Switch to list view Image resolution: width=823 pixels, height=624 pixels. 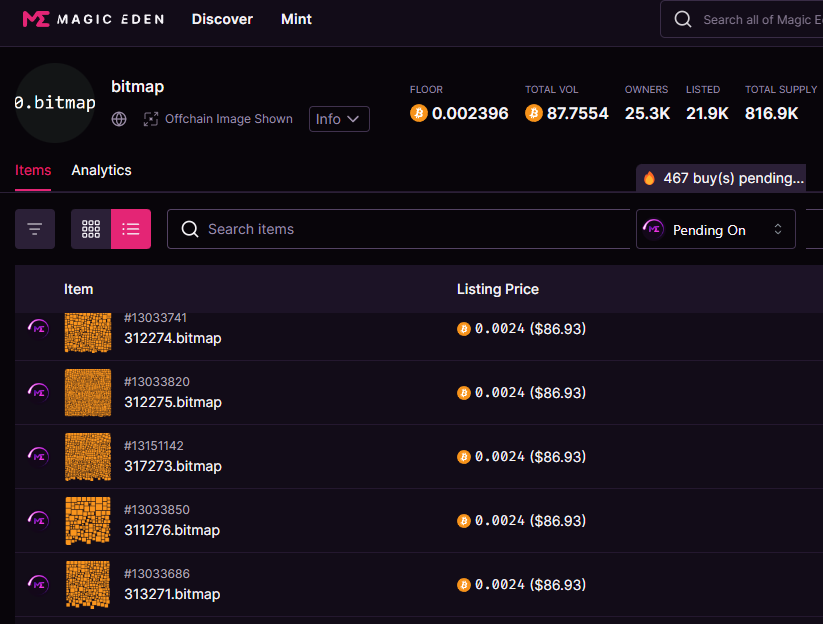click(131, 229)
